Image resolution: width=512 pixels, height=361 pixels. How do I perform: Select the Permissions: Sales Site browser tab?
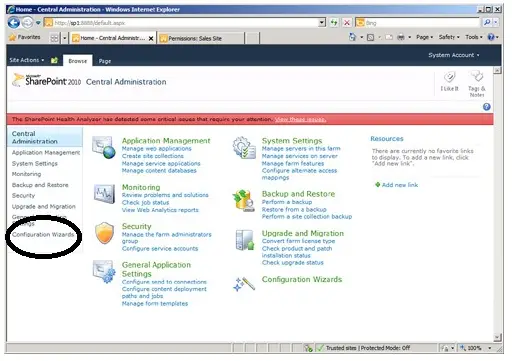201,38
